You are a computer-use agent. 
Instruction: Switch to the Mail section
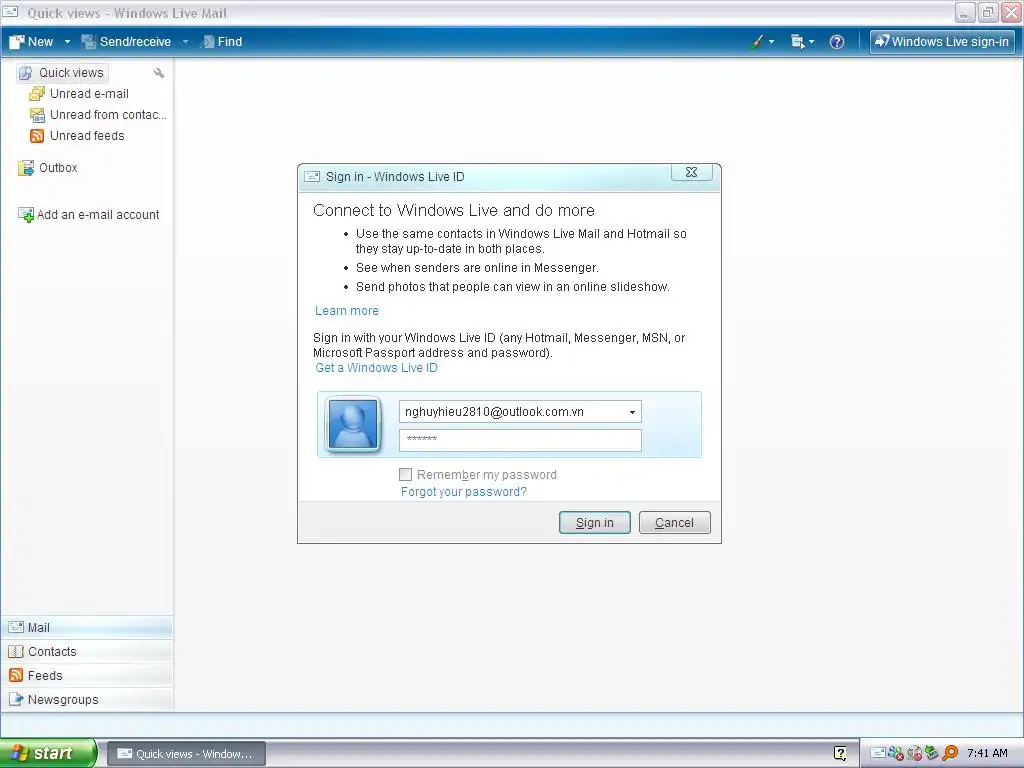coord(87,628)
